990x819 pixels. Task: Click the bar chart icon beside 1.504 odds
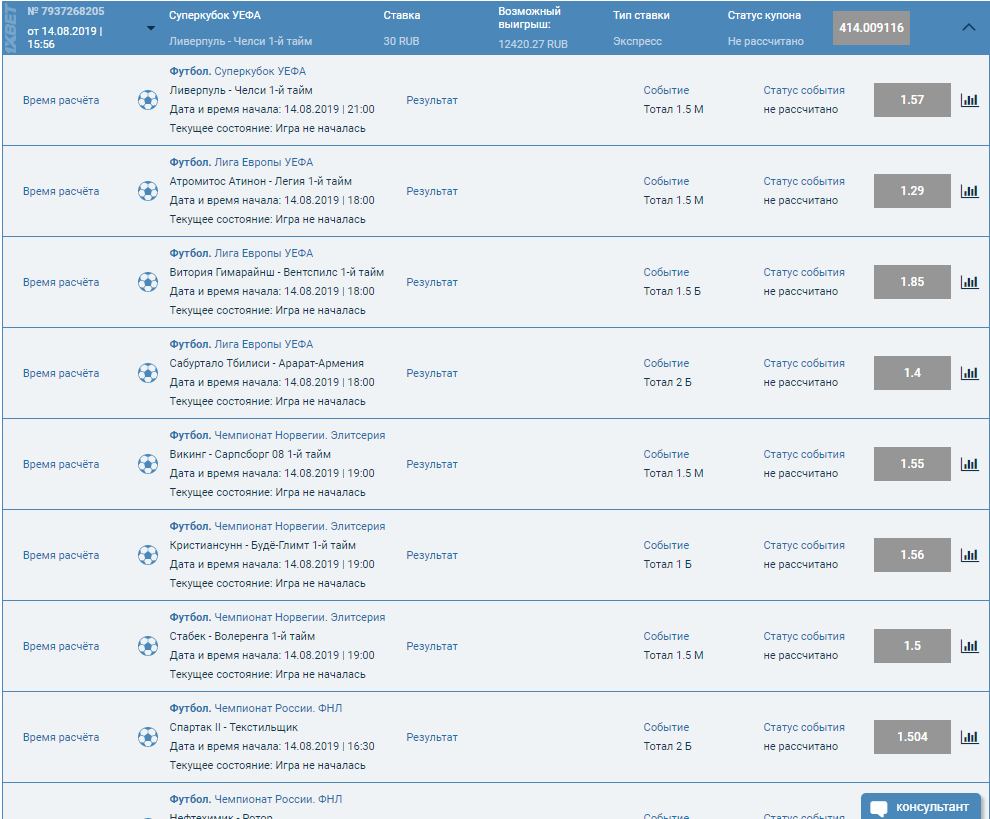click(969, 737)
